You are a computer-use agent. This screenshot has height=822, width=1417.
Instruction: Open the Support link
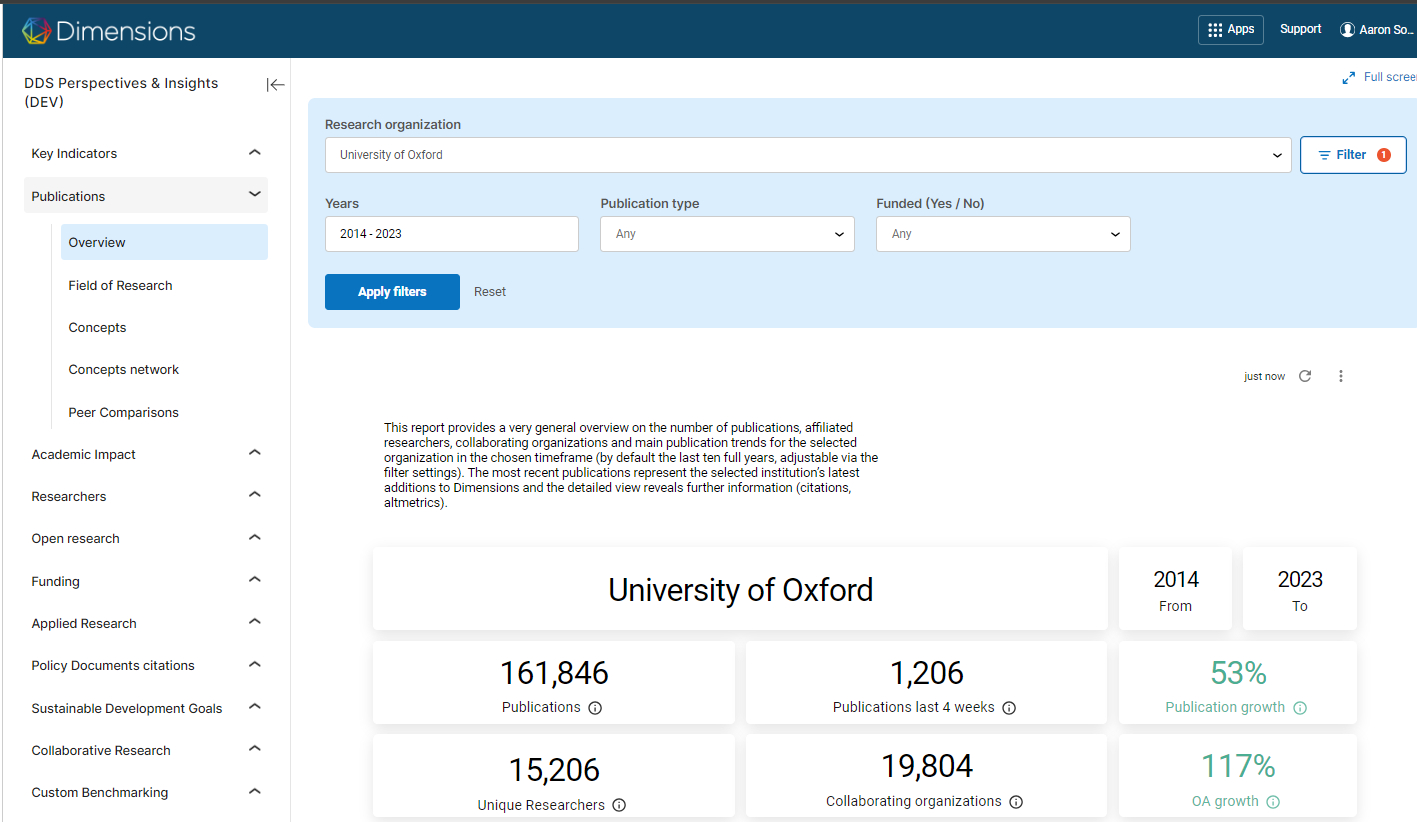1301,29
